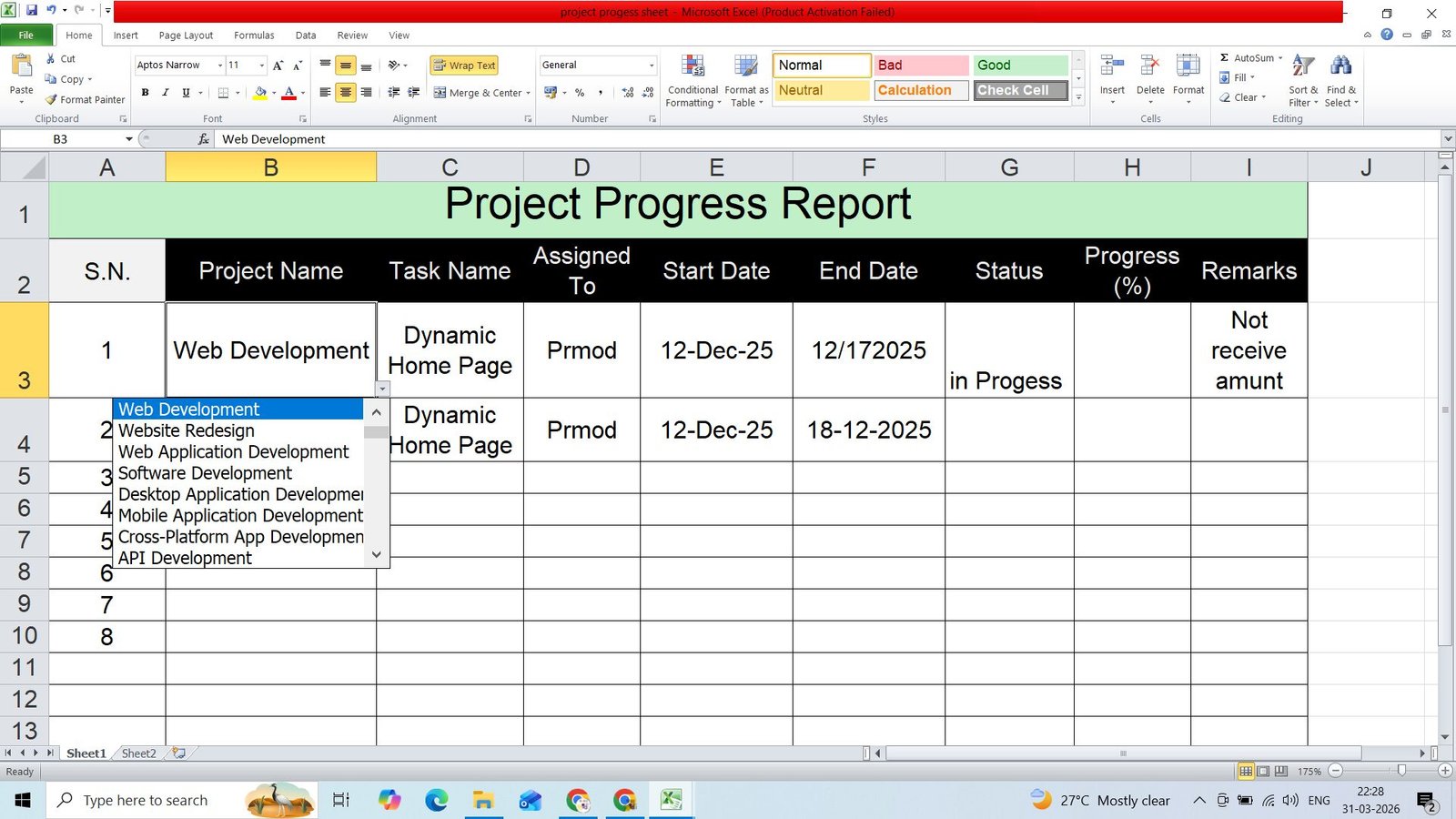The height and width of the screenshot is (819, 1456).
Task: Apply Percent Style
Action: click(580, 93)
